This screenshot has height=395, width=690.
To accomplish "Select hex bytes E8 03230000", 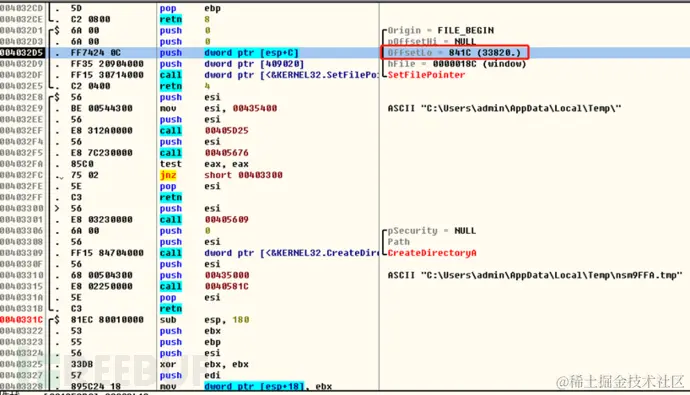I will [x=101, y=219].
